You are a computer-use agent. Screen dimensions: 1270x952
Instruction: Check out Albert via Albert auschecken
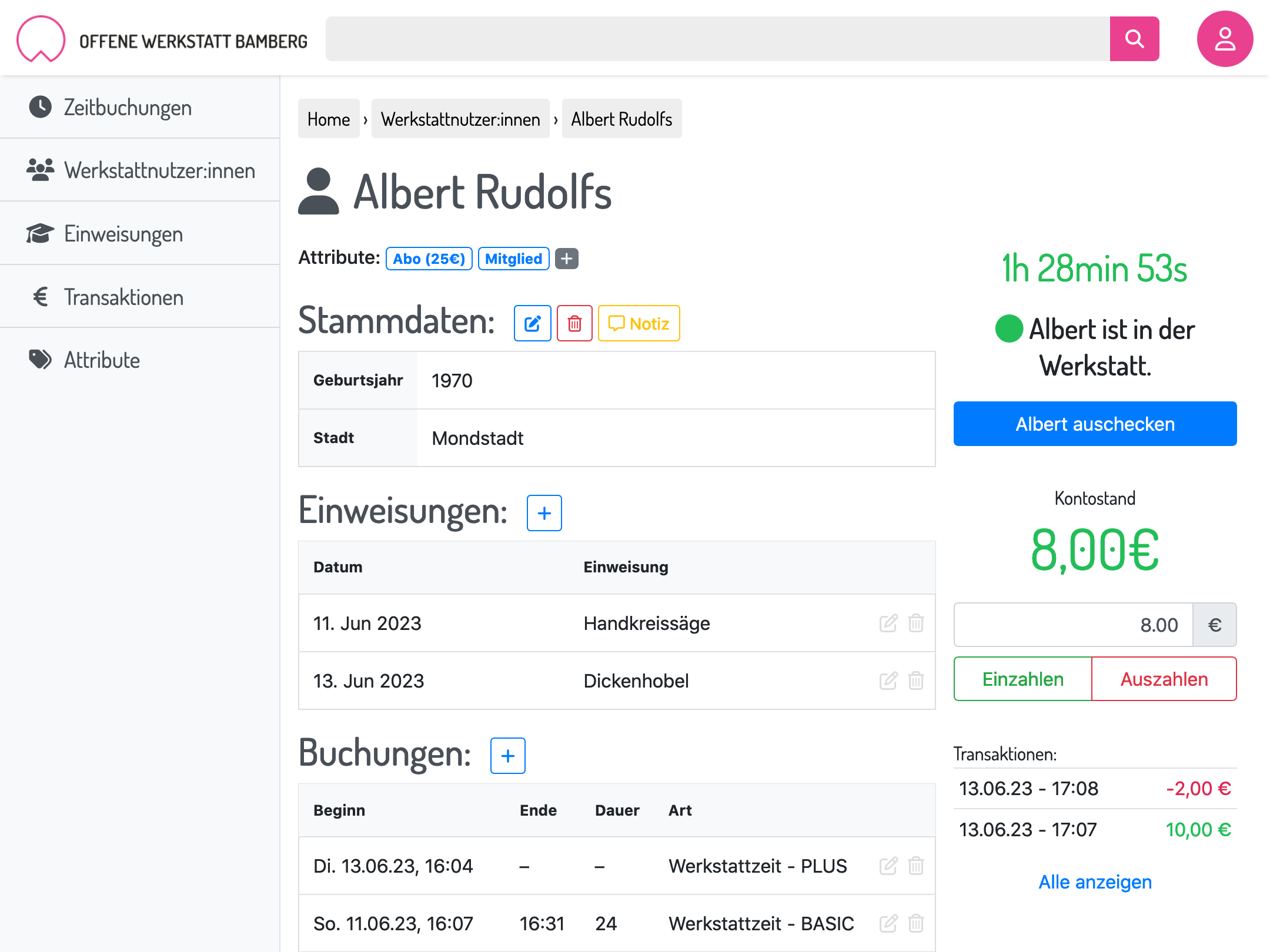(x=1094, y=423)
